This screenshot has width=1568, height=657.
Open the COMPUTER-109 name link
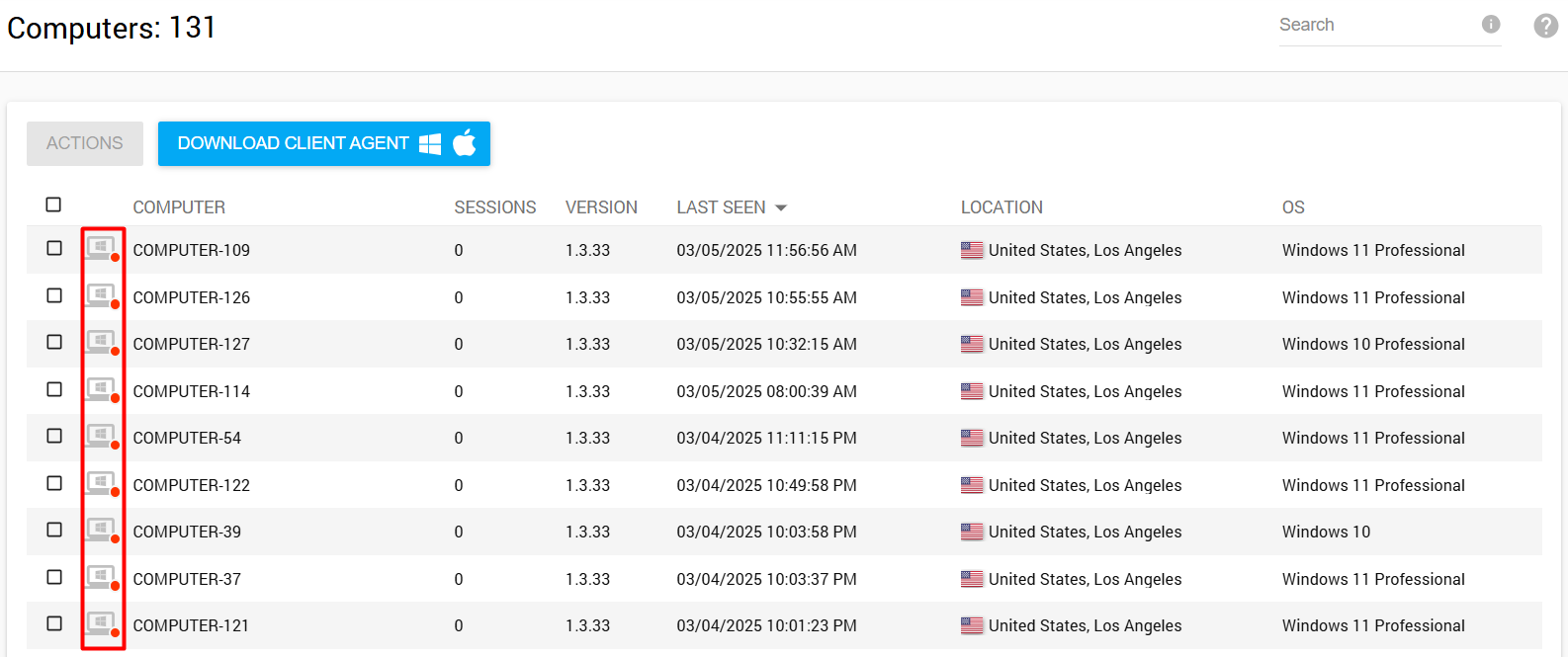pos(192,250)
